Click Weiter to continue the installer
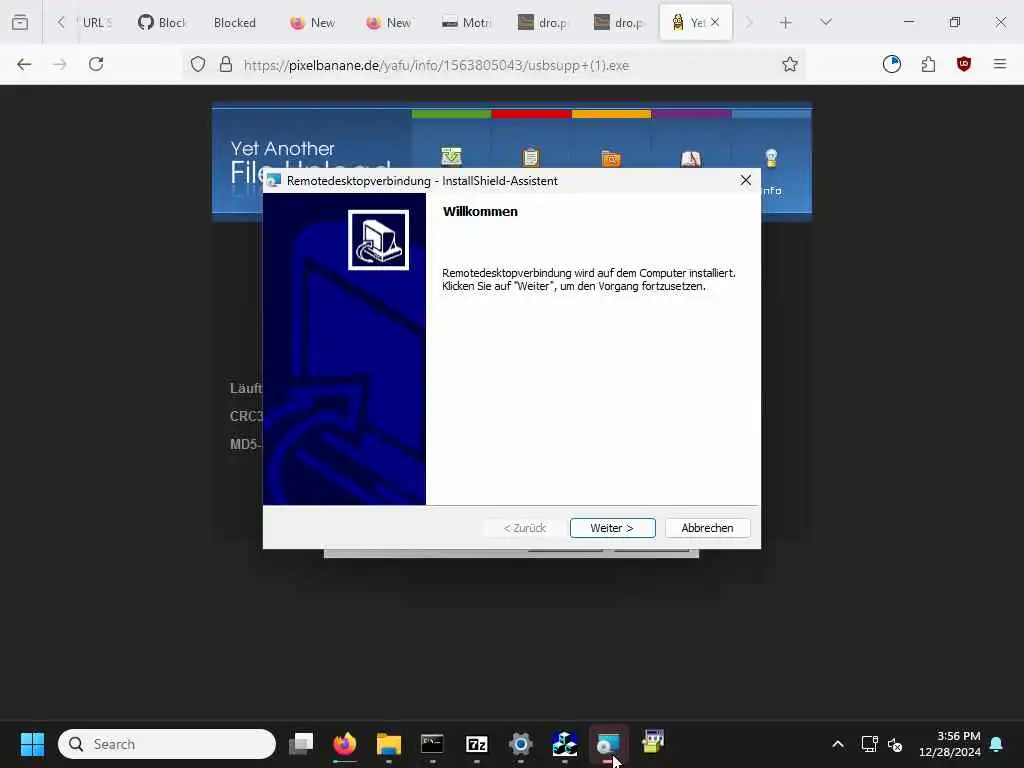Viewport: 1024px width, 768px height. tap(612, 528)
